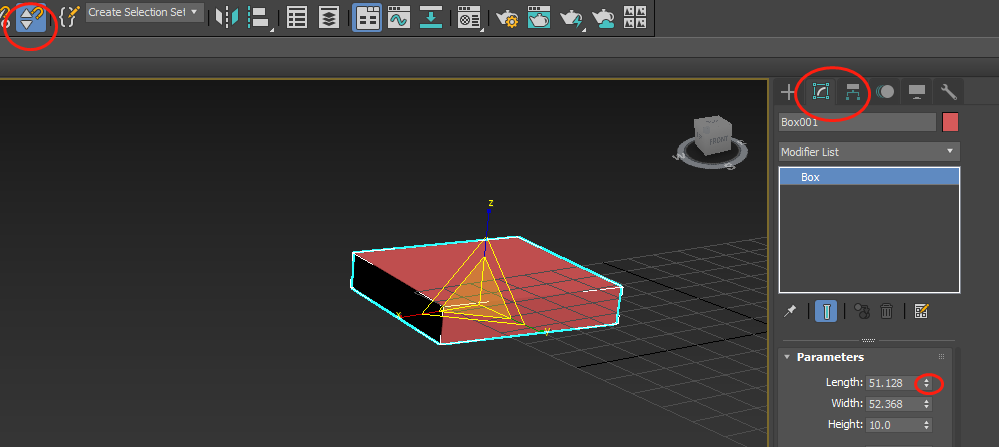Switch to the Modify panel tab
The image size is (999, 447).
(x=821, y=92)
